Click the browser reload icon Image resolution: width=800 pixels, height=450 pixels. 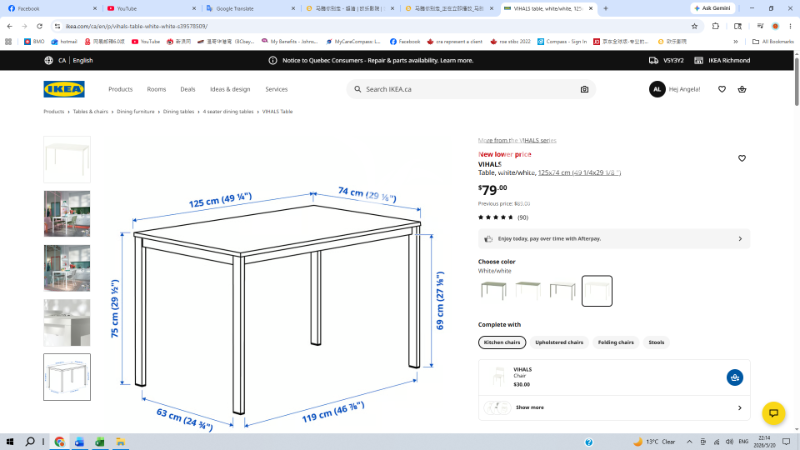(39, 26)
